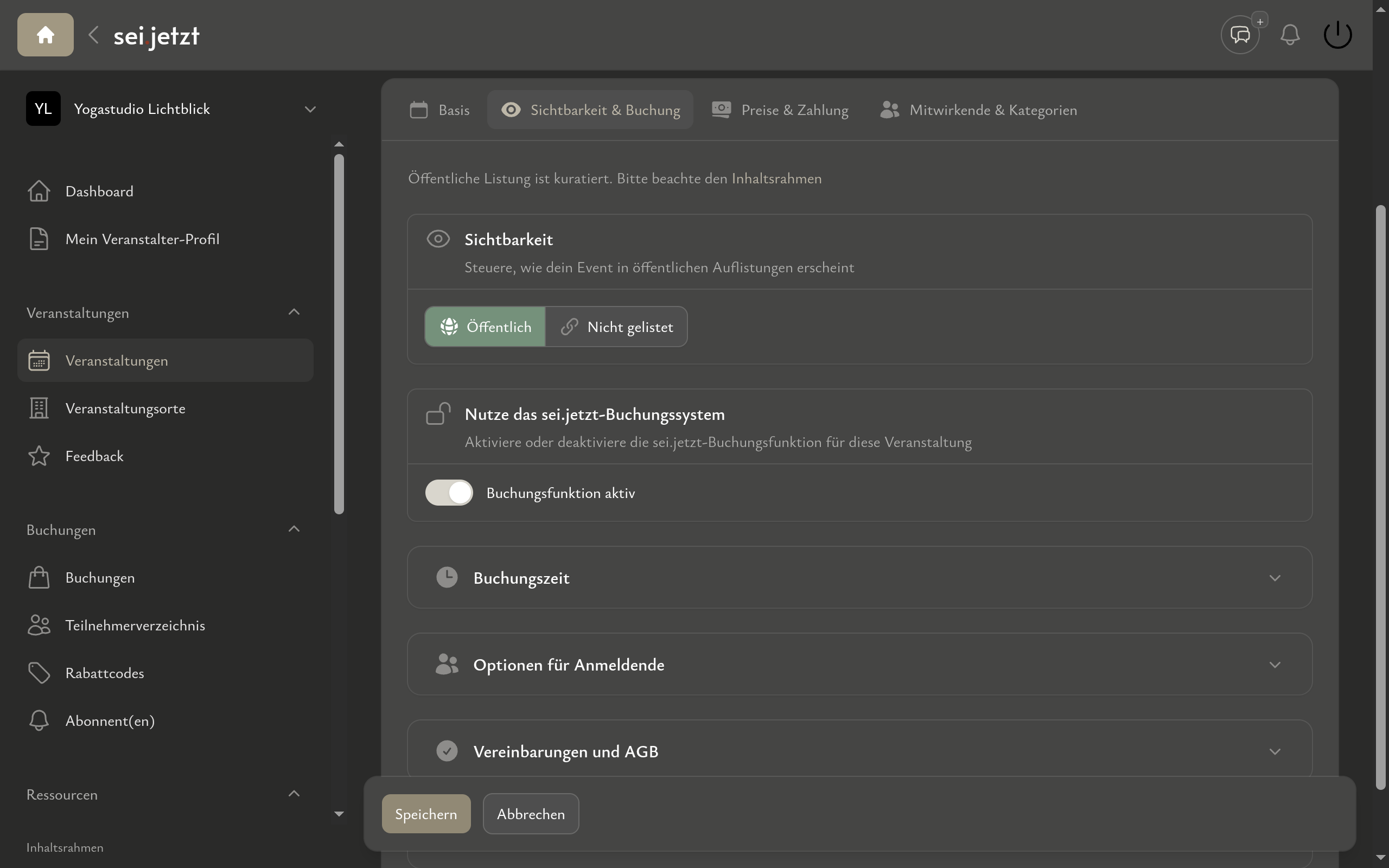Toggle the Buchungsfunktion aktiv switch
Viewport: 1389px width, 868px height.
tap(449, 493)
